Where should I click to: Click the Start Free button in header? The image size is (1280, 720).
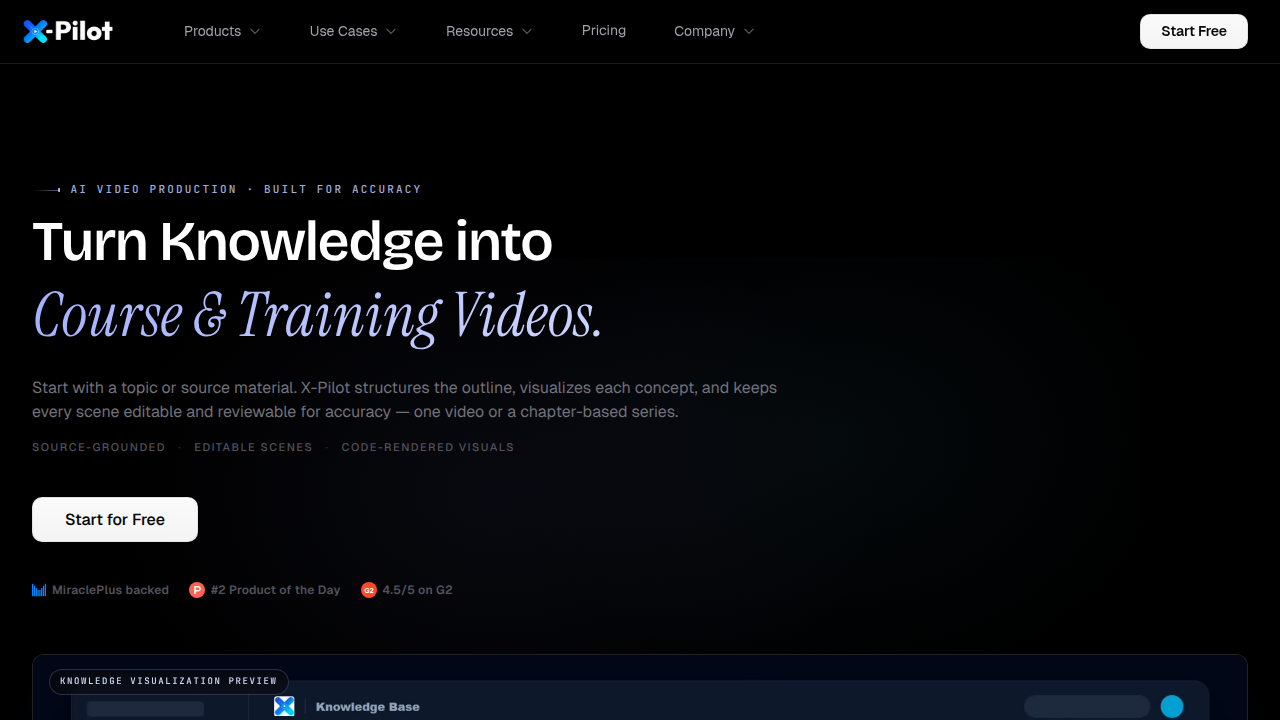point(1194,31)
